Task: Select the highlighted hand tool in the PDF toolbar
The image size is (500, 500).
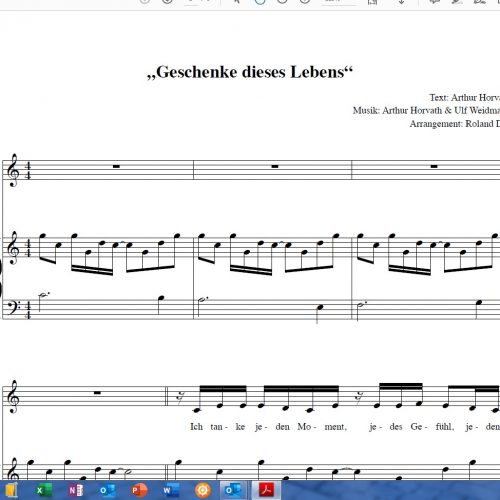Action: (x=260, y=1)
